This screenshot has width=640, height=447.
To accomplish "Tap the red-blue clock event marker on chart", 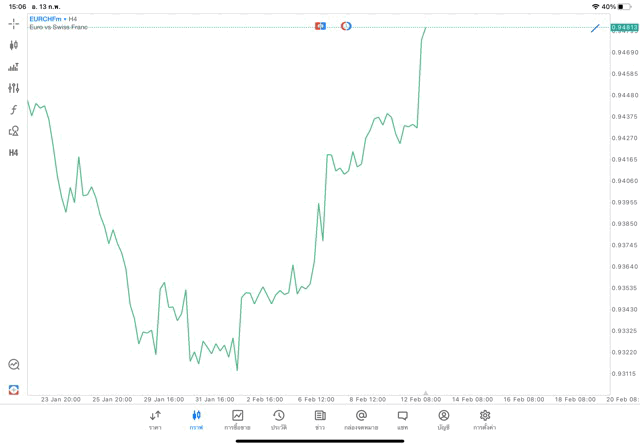I will 346,25.
